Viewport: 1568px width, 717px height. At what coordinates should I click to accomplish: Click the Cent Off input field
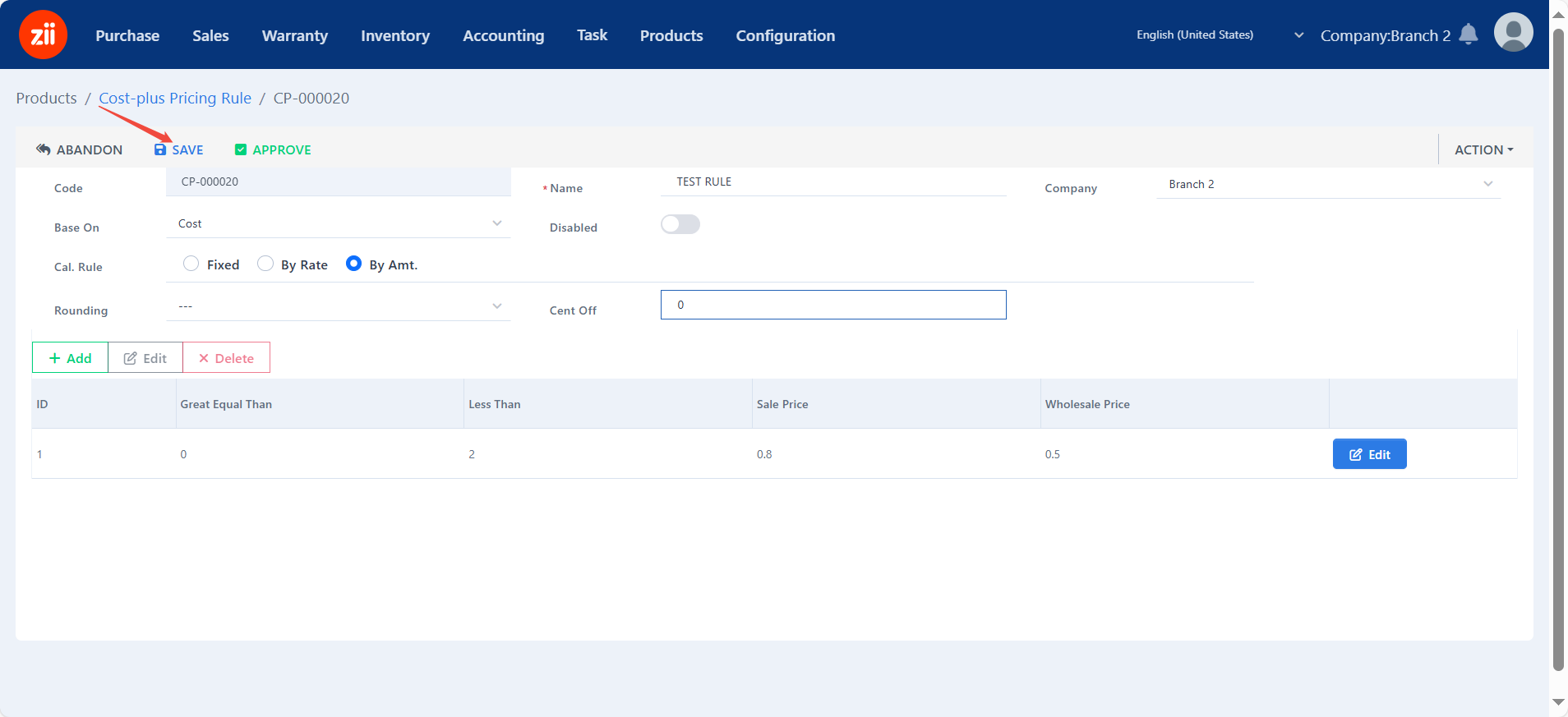click(833, 305)
